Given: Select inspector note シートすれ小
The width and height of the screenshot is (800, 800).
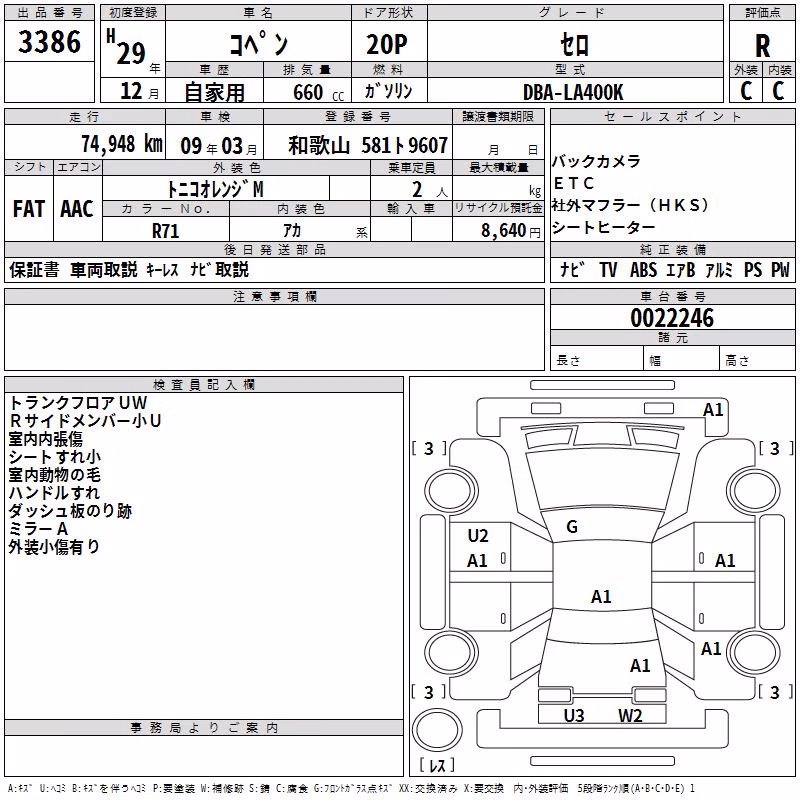Looking at the screenshot, I should pyautogui.click(x=55, y=457).
